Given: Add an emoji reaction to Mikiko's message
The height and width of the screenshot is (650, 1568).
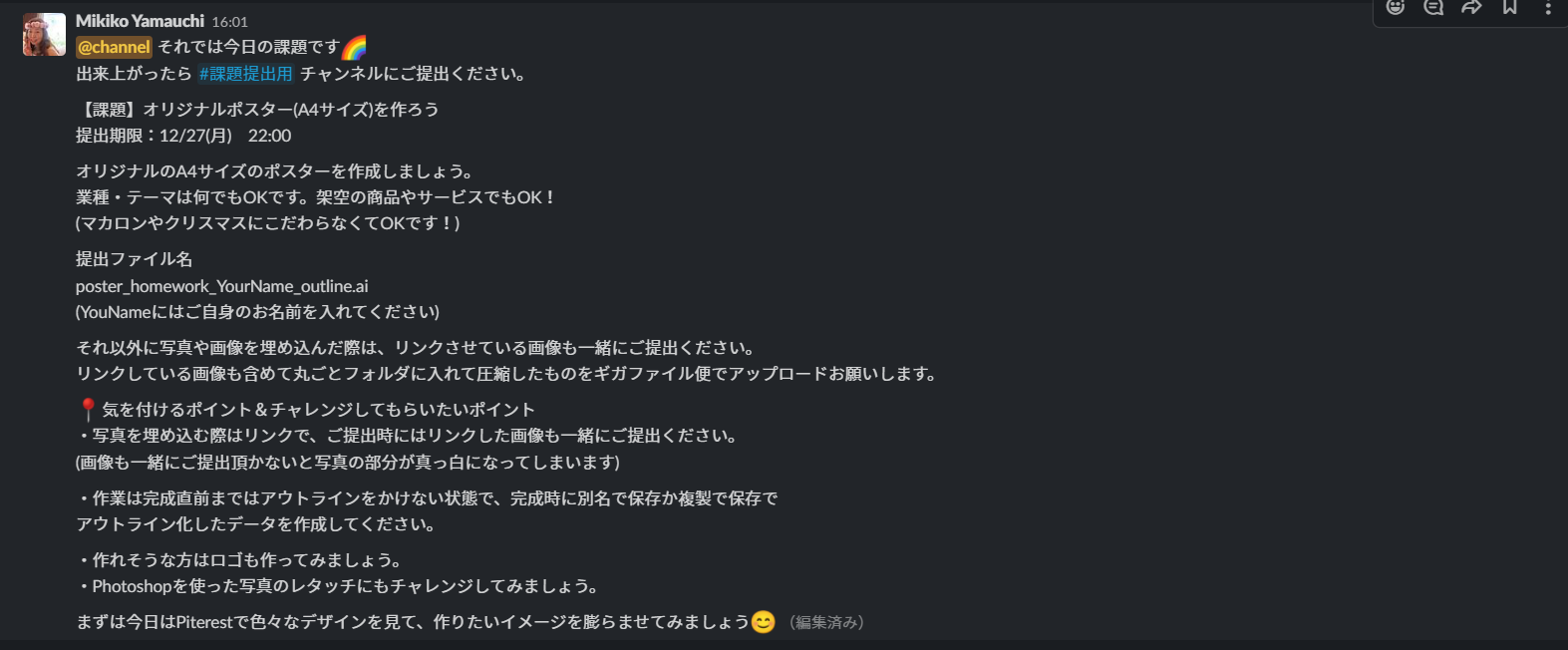Looking at the screenshot, I should coord(1397,7).
